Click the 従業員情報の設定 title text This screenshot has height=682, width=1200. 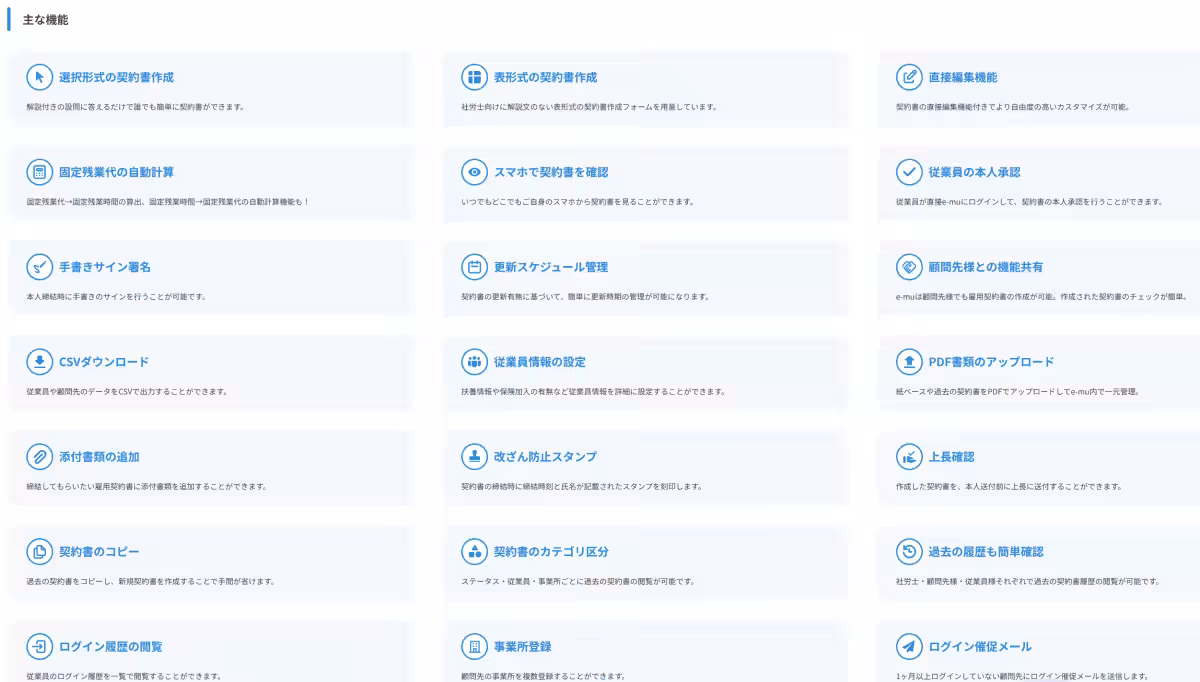click(540, 362)
